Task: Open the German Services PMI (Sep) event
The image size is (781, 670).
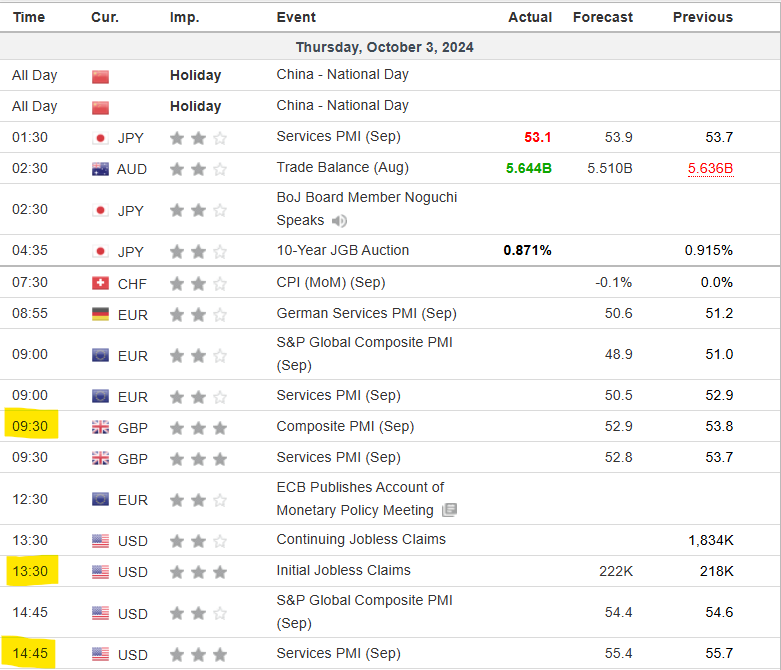Action: (x=366, y=313)
